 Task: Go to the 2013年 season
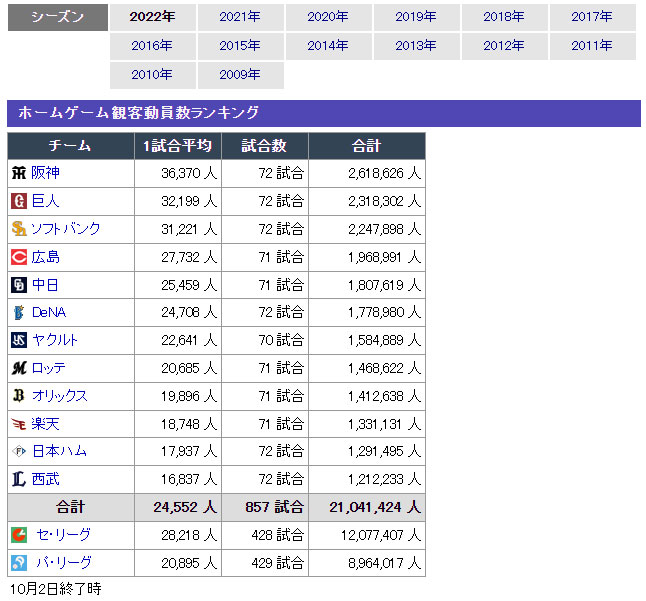(417, 46)
